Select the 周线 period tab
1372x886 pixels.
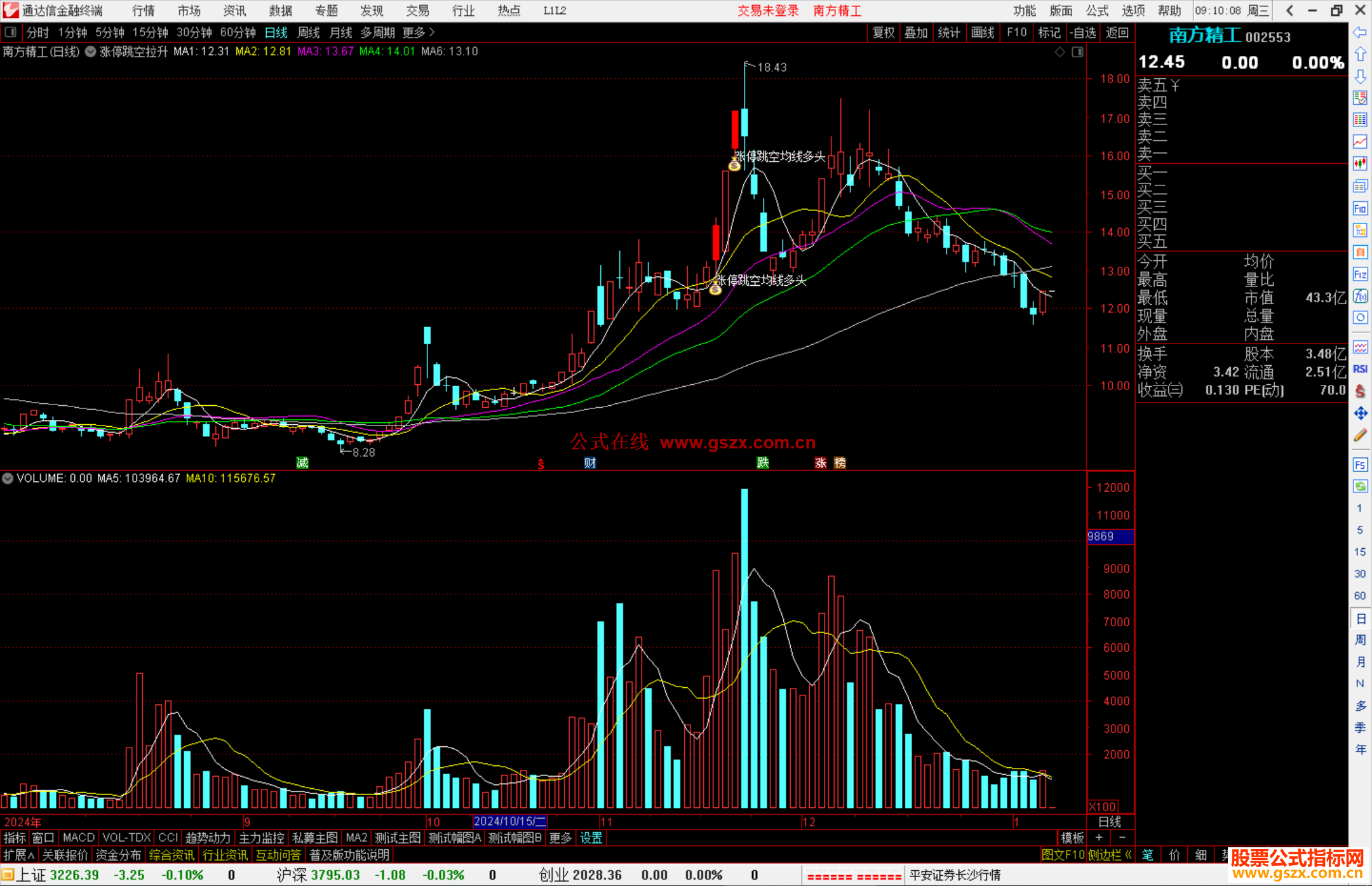pos(309,32)
